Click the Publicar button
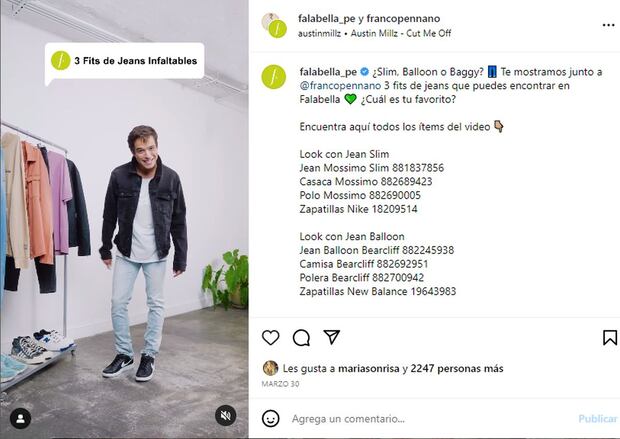The width and height of the screenshot is (620, 439). (598, 418)
